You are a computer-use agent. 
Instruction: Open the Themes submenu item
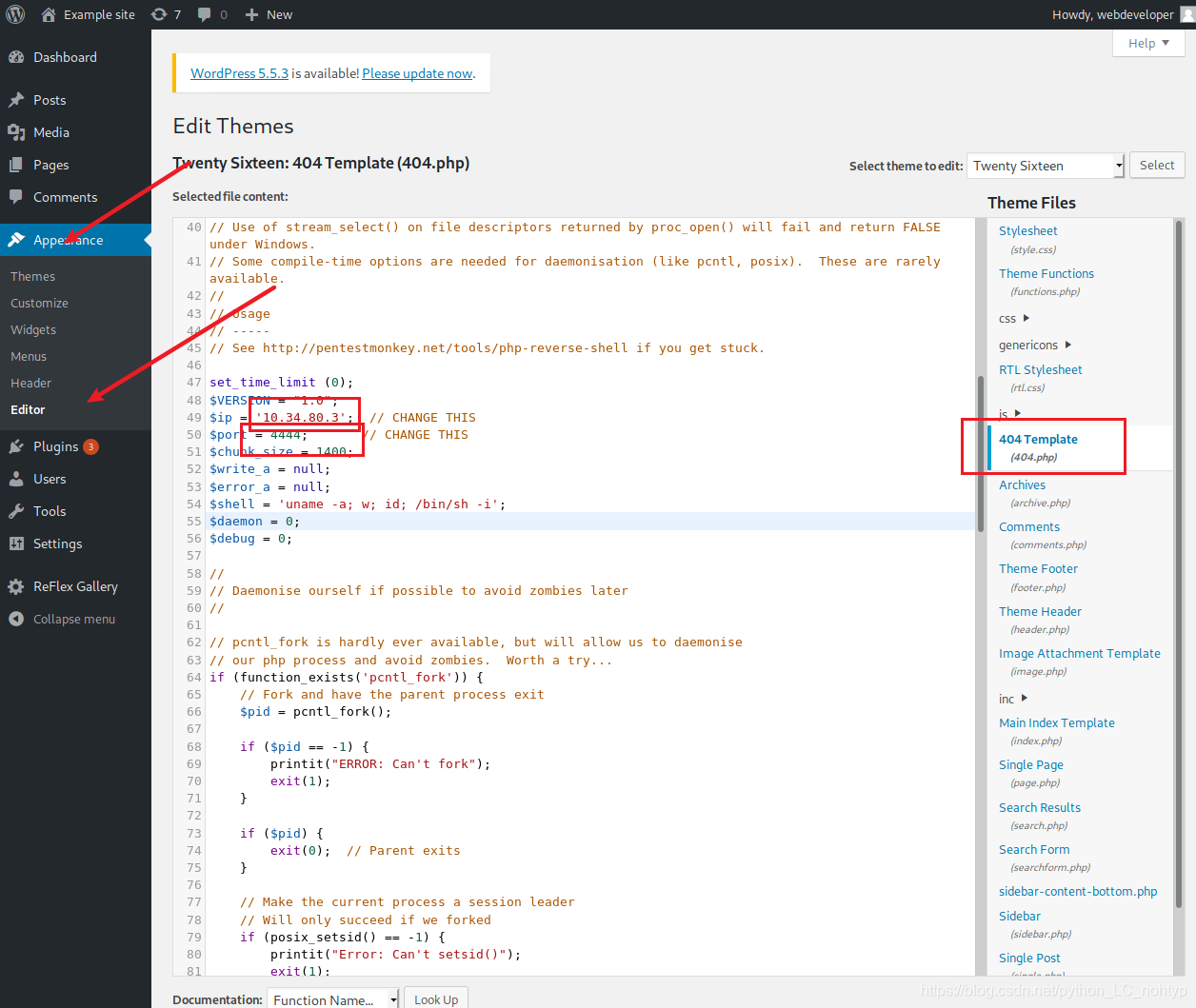point(32,276)
